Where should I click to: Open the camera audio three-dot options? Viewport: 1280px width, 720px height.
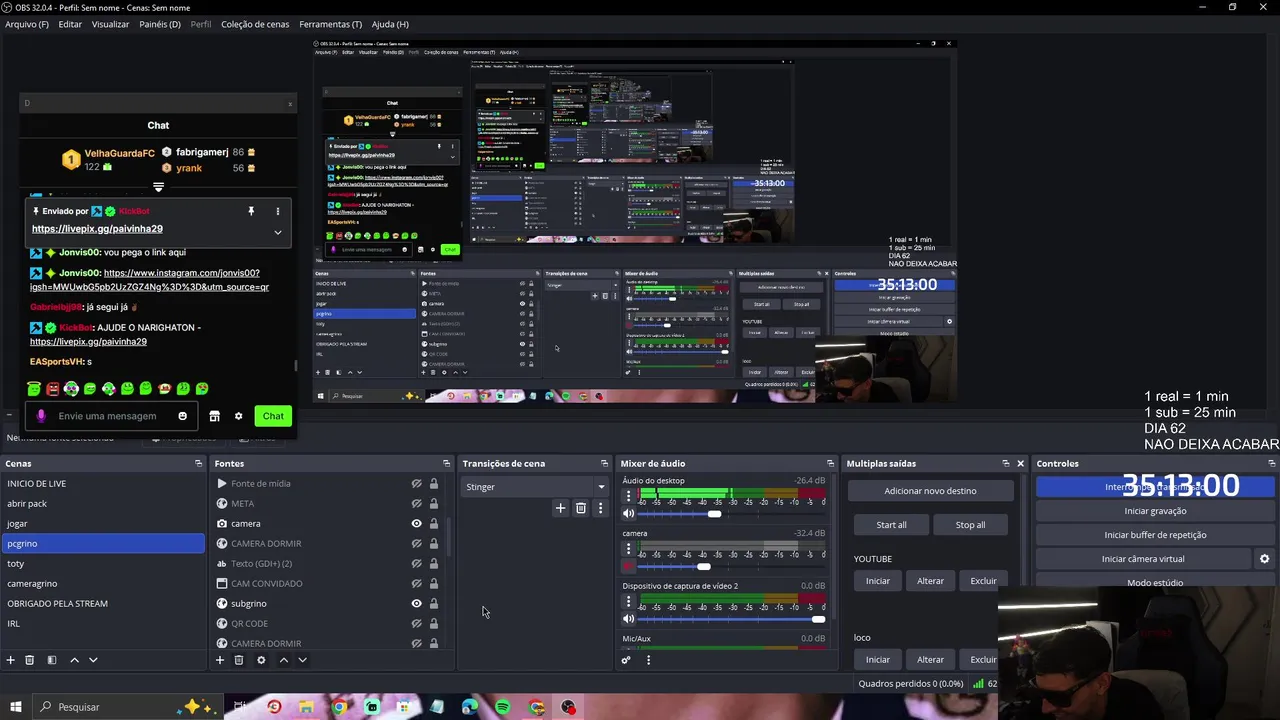point(629,549)
